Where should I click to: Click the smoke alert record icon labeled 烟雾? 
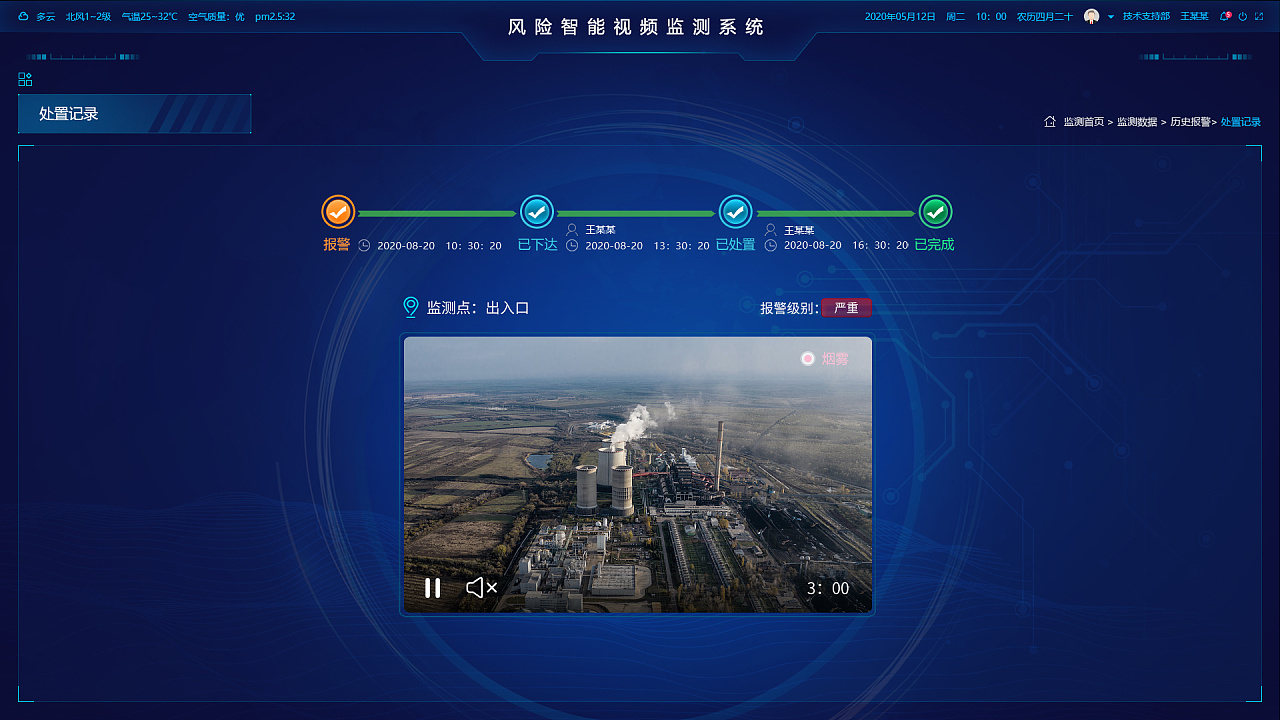pyautogui.click(x=808, y=358)
